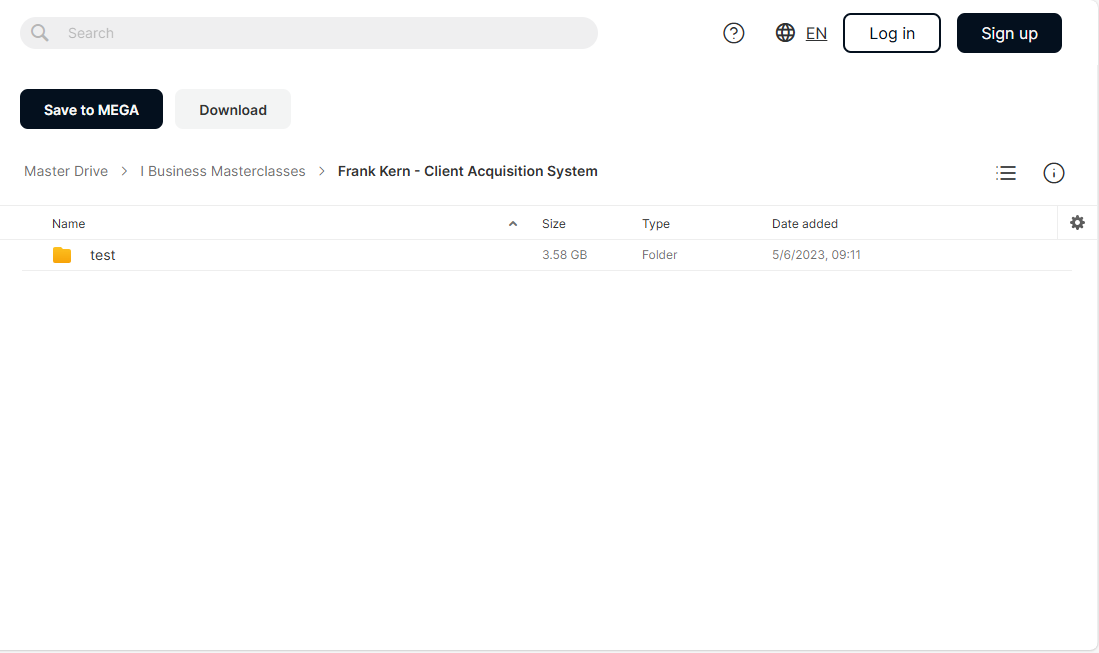Click the Download button
The image size is (1099, 653).
233,109
